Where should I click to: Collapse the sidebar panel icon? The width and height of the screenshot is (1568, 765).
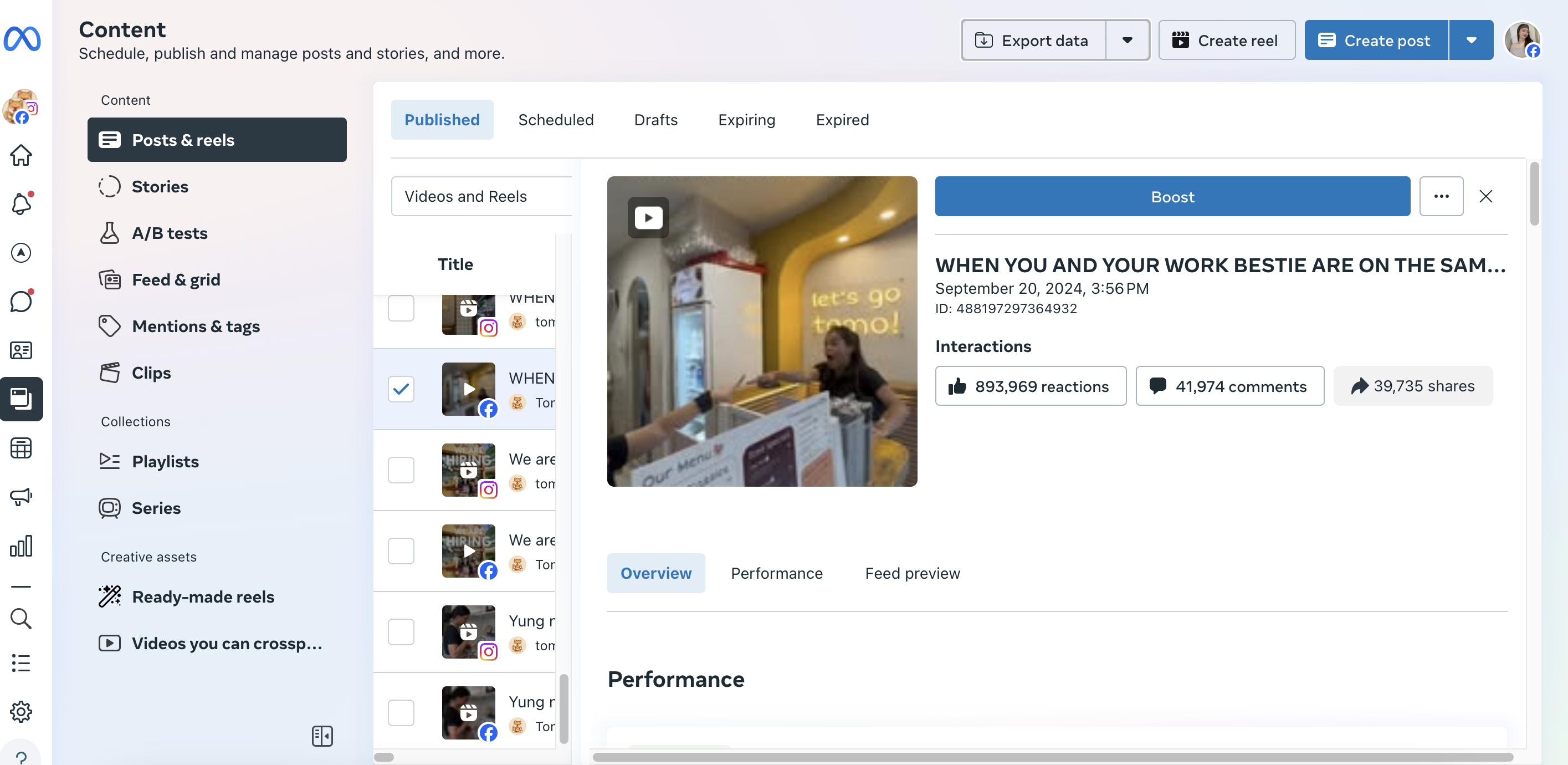pyautogui.click(x=322, y=736)
